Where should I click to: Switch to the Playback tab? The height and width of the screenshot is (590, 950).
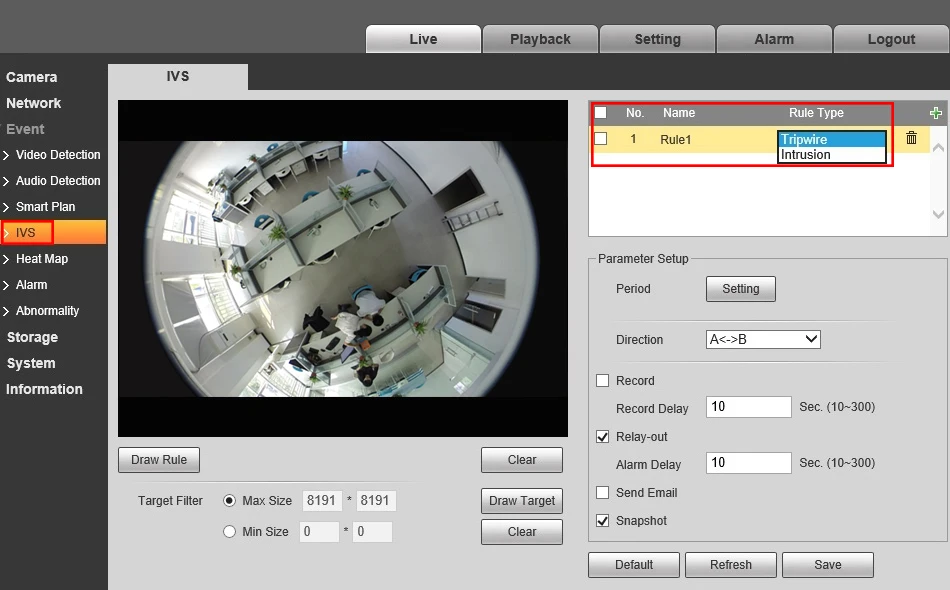(540, 39)
